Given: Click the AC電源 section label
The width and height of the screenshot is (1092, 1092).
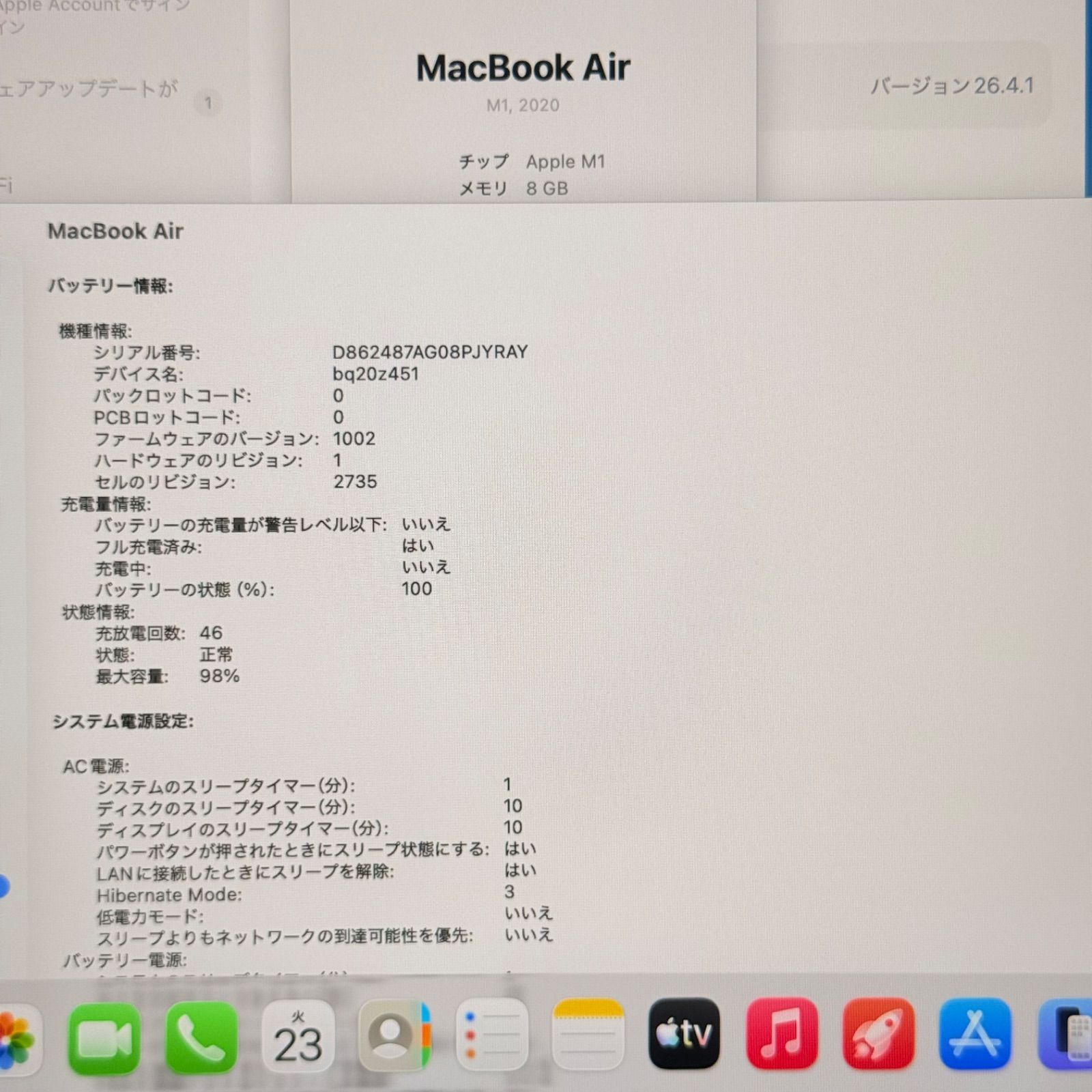Looking at the screenshot, I should coord(96,766).
